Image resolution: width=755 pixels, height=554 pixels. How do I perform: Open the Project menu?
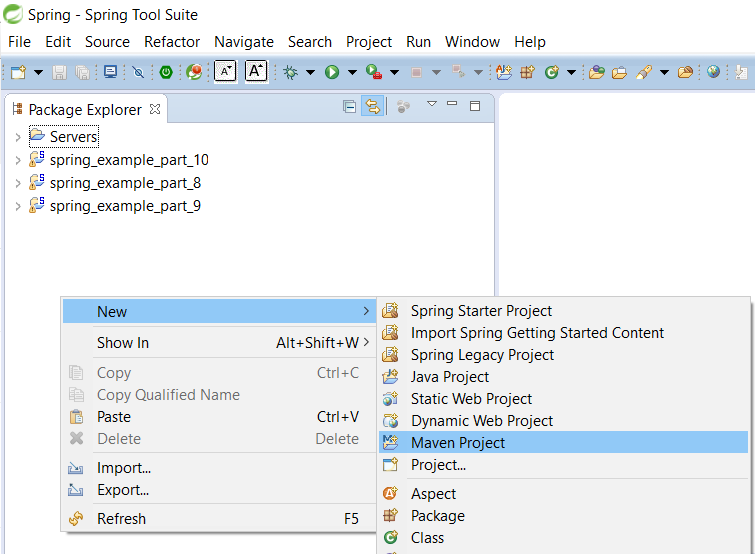pos(369,42)
